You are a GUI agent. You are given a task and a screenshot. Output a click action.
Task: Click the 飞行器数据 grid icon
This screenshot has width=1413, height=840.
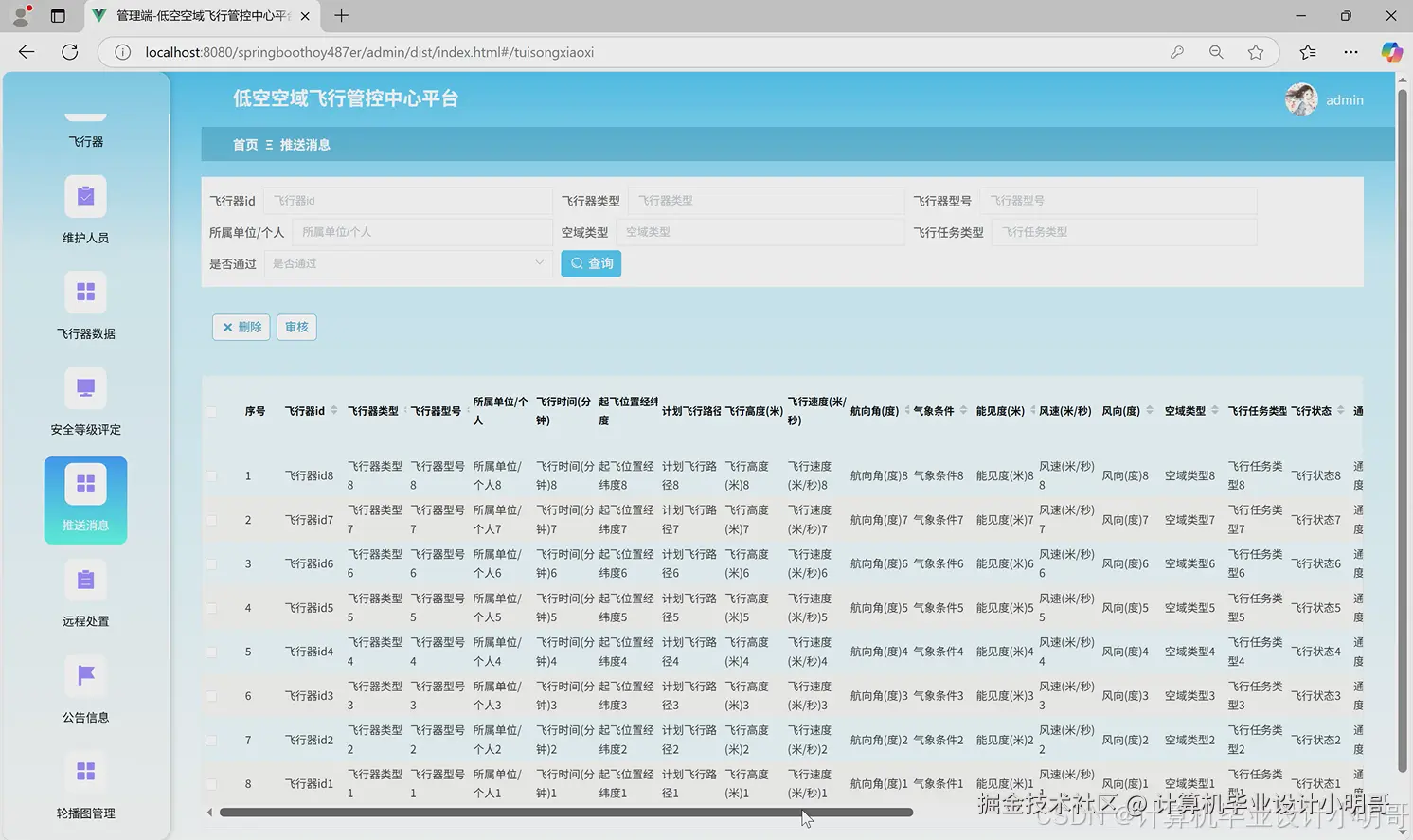tap(85, 292)
